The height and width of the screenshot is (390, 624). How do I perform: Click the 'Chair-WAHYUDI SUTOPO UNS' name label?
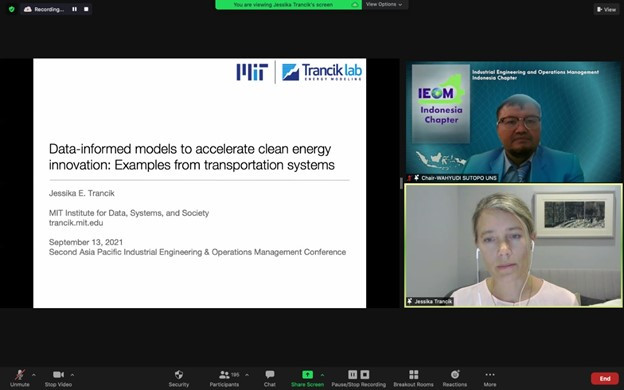(459, 178)
